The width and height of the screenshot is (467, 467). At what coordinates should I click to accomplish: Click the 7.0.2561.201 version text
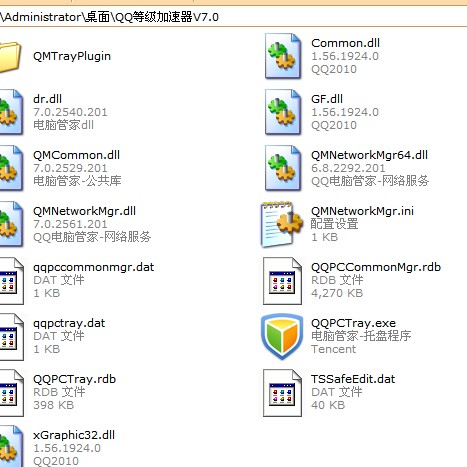click(70, 224)
